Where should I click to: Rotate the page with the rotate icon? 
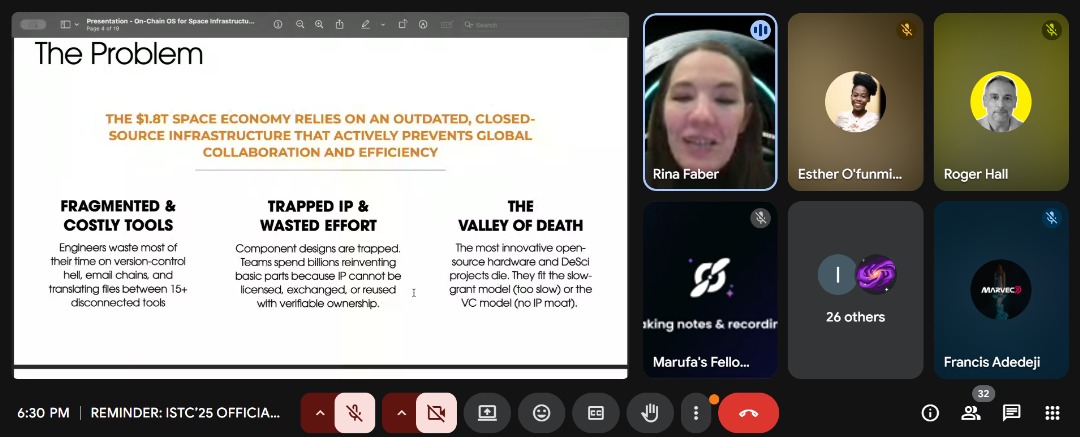(x=403, y=24)
